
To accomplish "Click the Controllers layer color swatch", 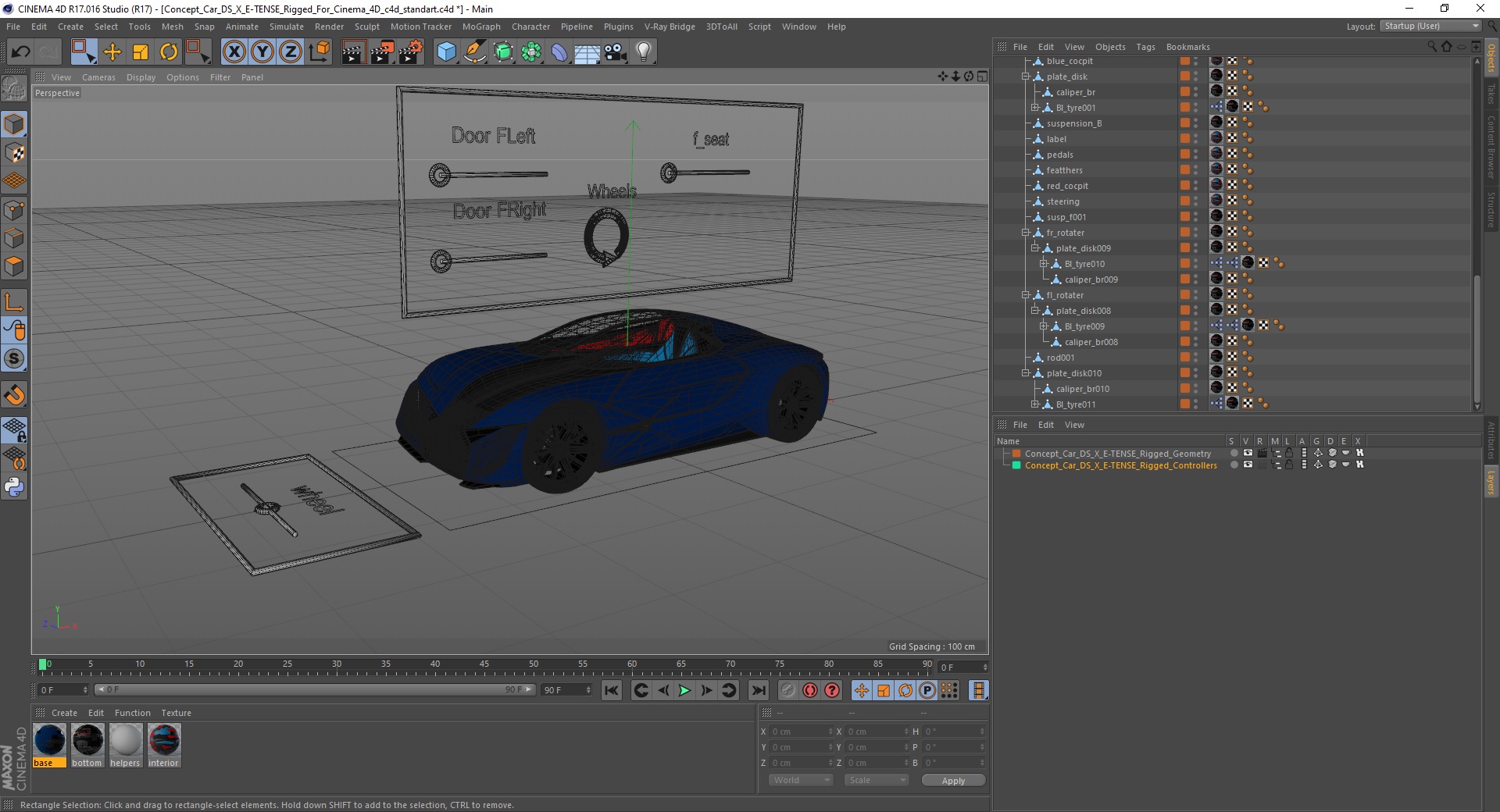I will pos(1016,465).
